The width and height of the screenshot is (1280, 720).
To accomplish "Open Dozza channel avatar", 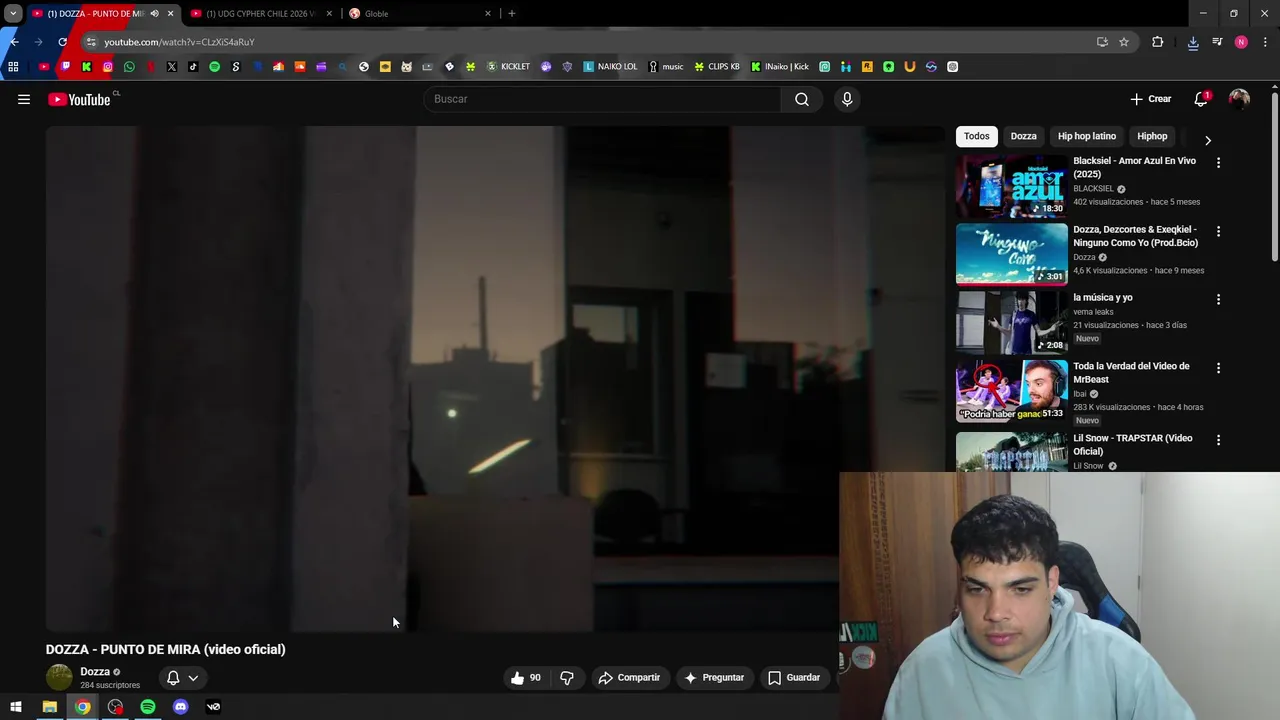I will pyautogui.click(x=59, y=677).
